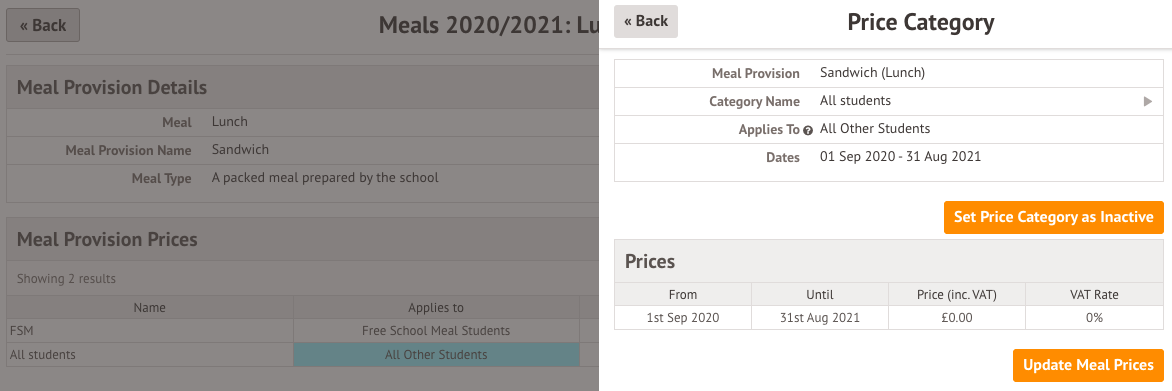Select Free School Meal Students cell

(x=436, y=330)
